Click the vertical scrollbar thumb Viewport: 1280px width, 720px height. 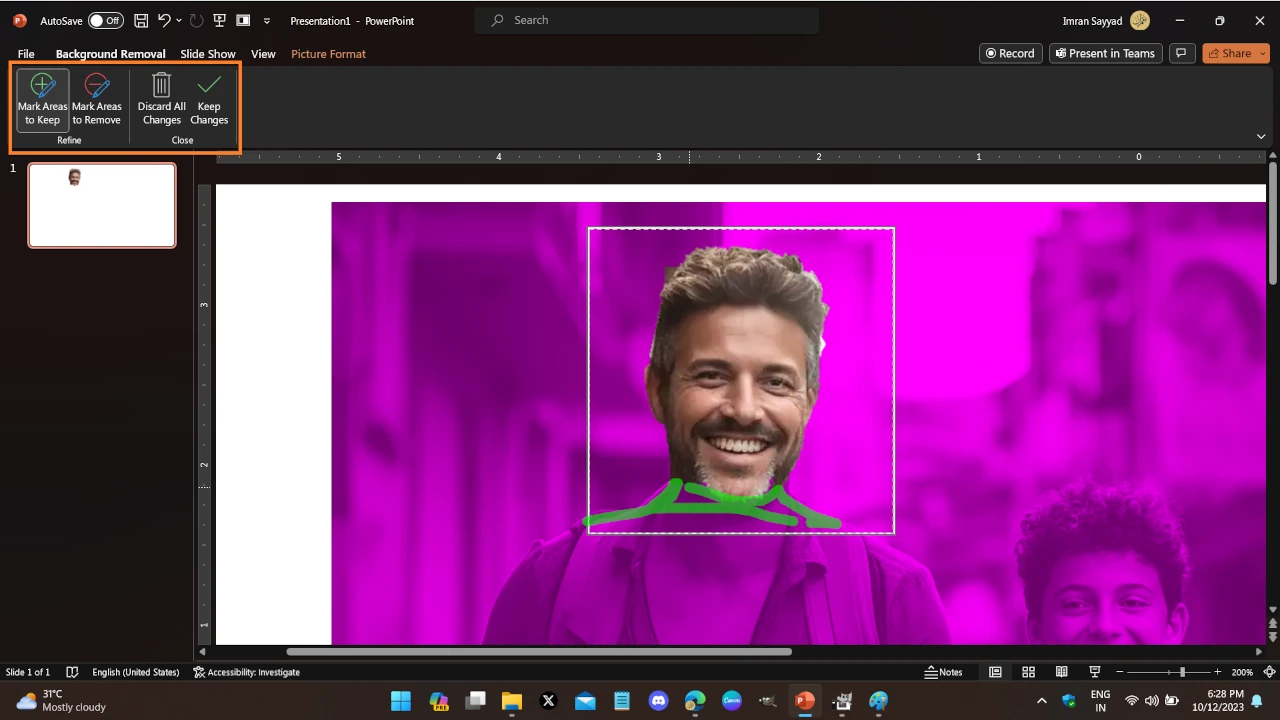pyautogui.click(x=1273, y=223)
